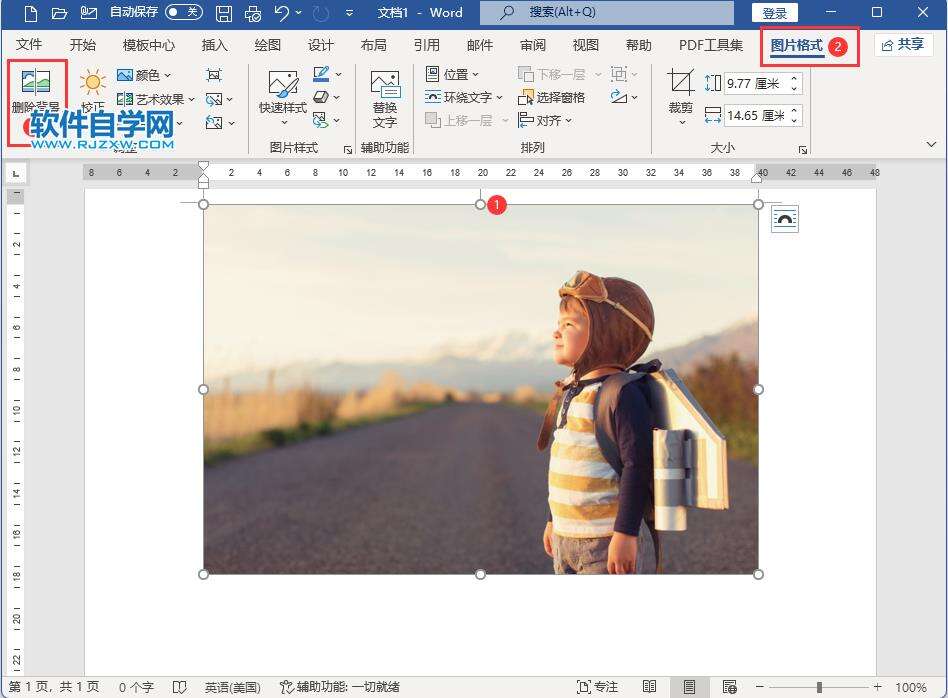Click the search box (搜索 Alt+Q)
Image resolution: width=948 pixels, height=698 pixels.
607,12
